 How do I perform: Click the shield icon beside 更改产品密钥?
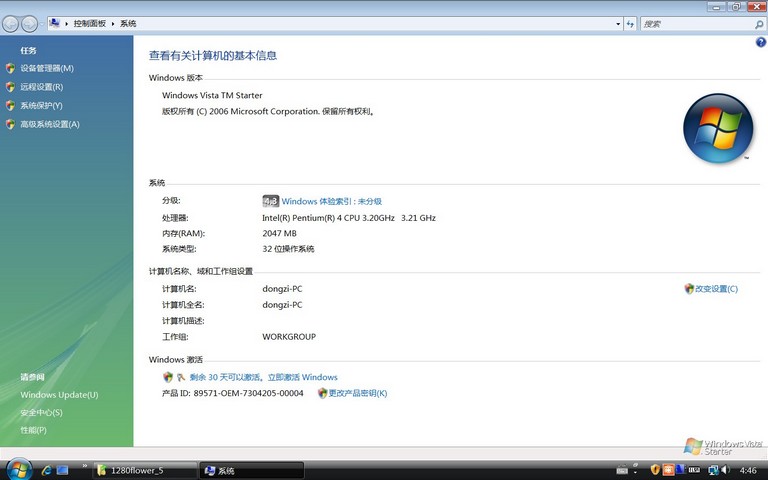[322, 393]
